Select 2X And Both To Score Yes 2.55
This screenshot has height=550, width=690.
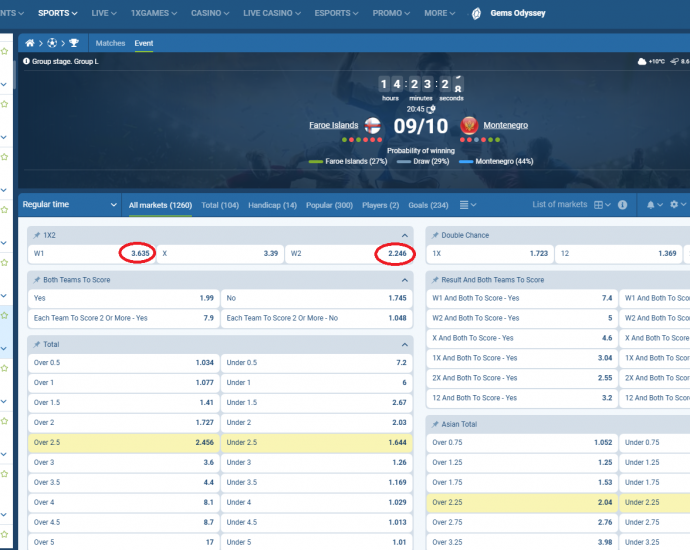(x=522, y=378)
